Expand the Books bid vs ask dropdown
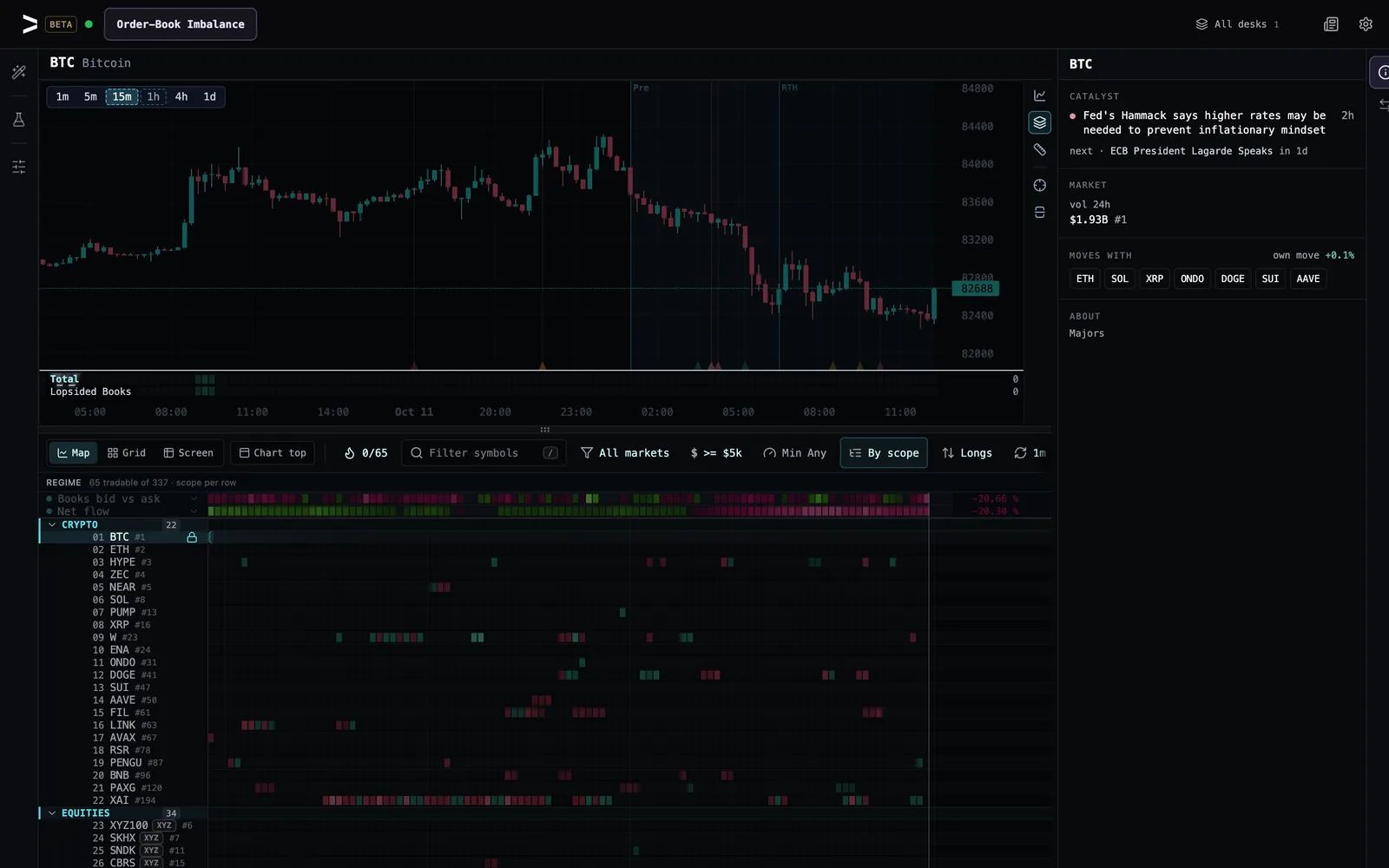The height and width of the screenshot is (868, 1389). coord(194,499)
